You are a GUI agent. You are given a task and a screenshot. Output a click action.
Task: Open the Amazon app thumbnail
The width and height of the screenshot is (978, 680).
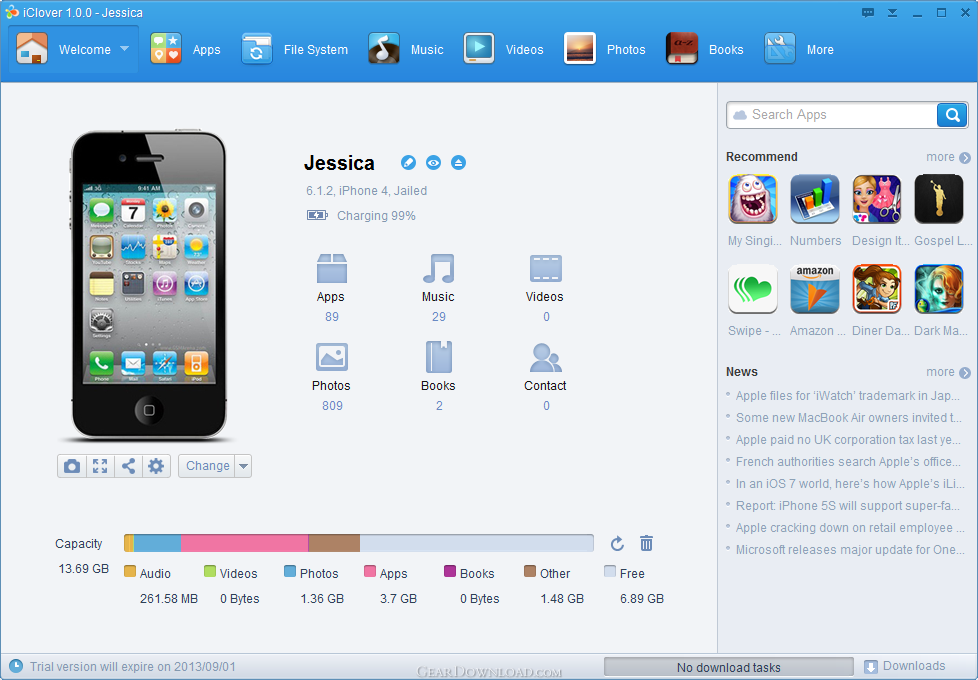(815, 290)
